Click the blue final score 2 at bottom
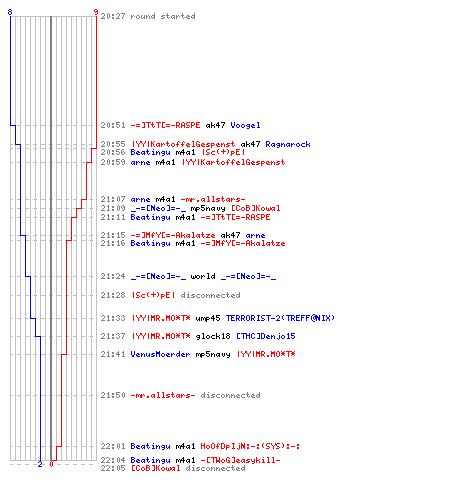Screen dimensions: 450x500 (x=40, y=464)
